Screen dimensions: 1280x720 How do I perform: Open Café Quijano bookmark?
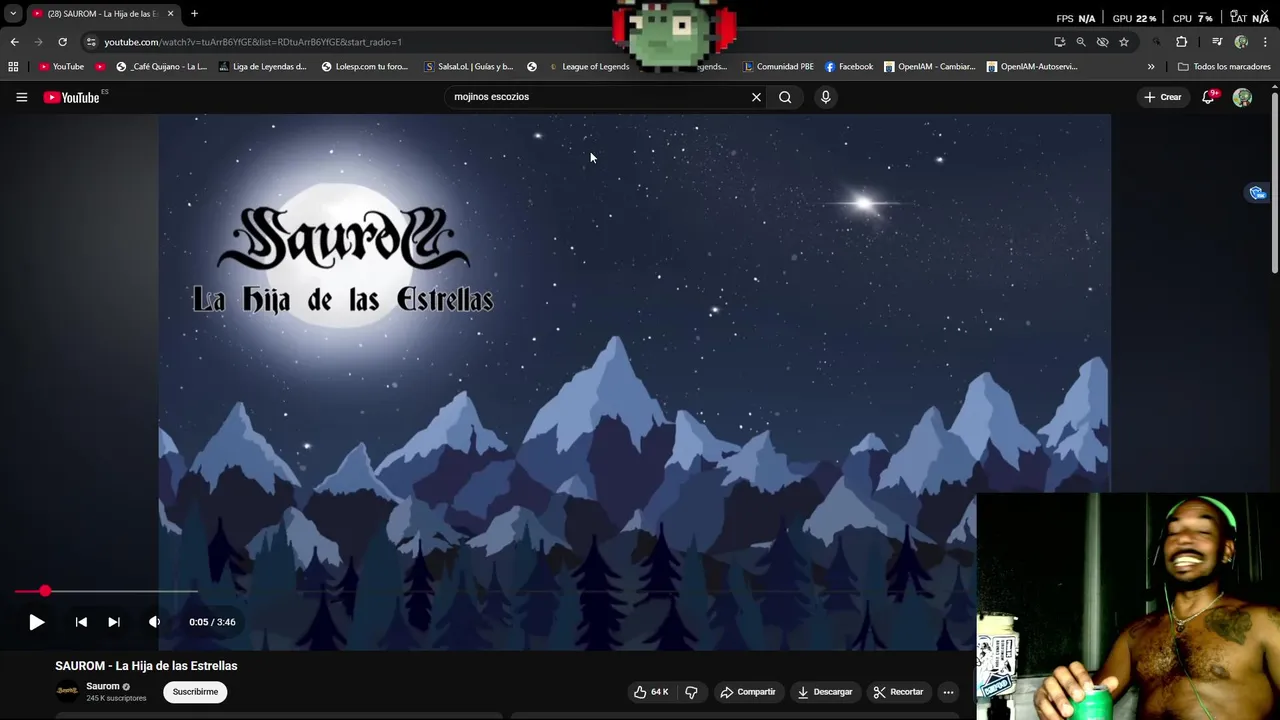tap(161, 67)
